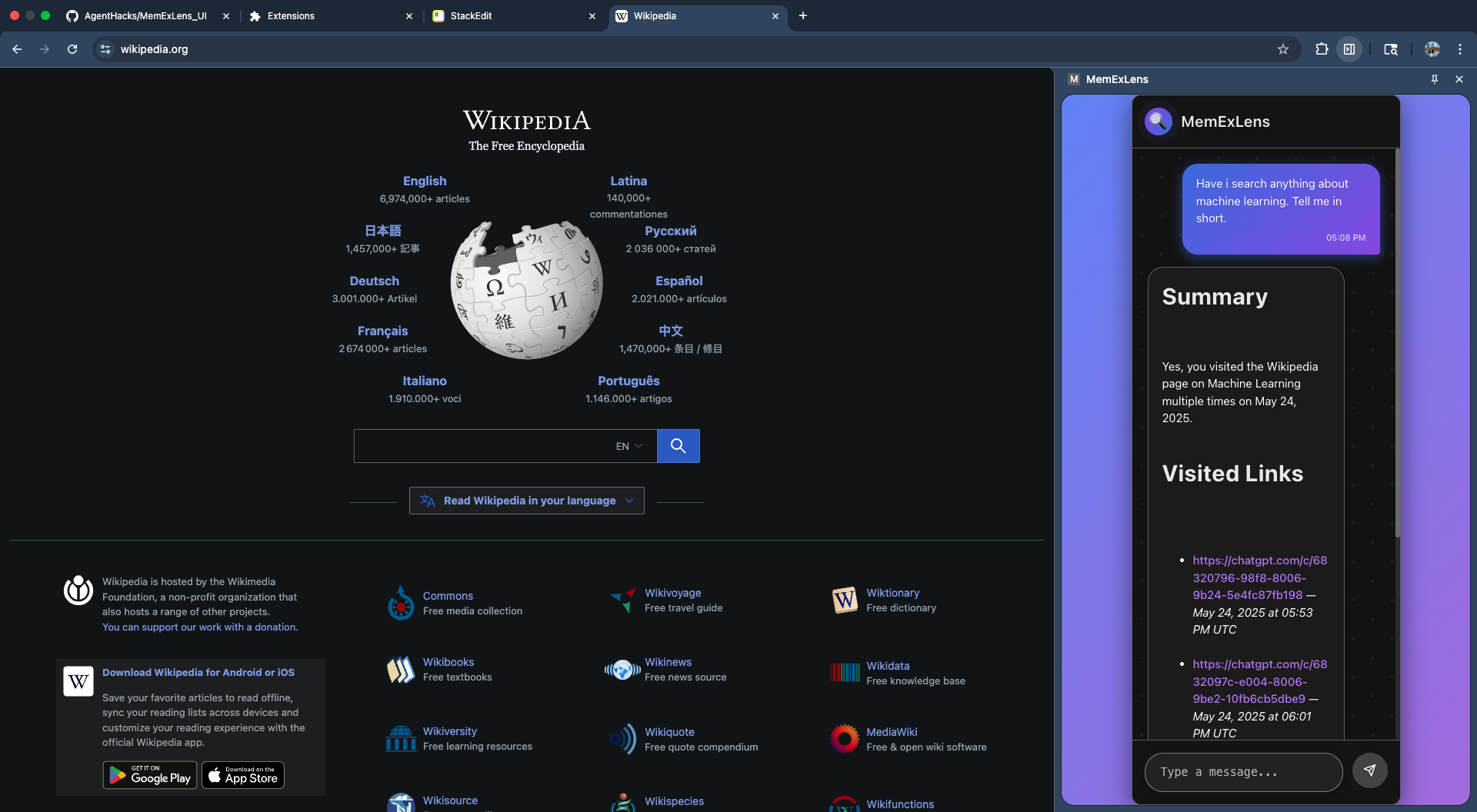Send the message with the paper plane button
The width and height of the screenshot is (1477, 812).
(x=1370, y=770)
